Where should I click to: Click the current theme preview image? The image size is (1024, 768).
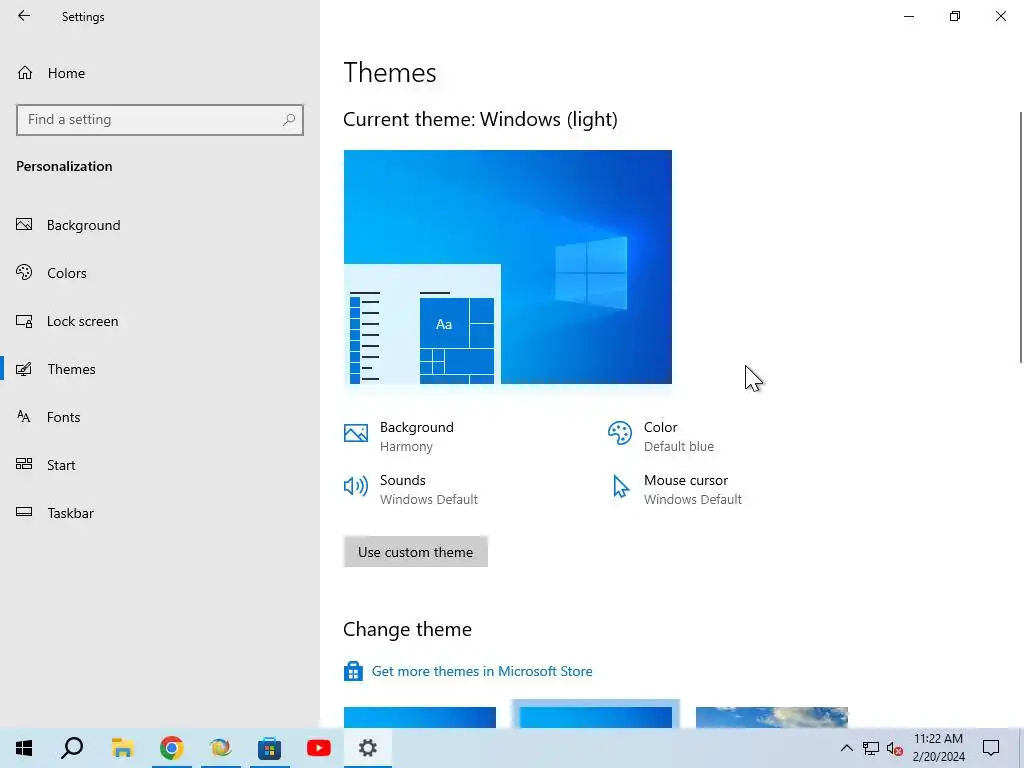pyautogui.click(x=507, y=267)
